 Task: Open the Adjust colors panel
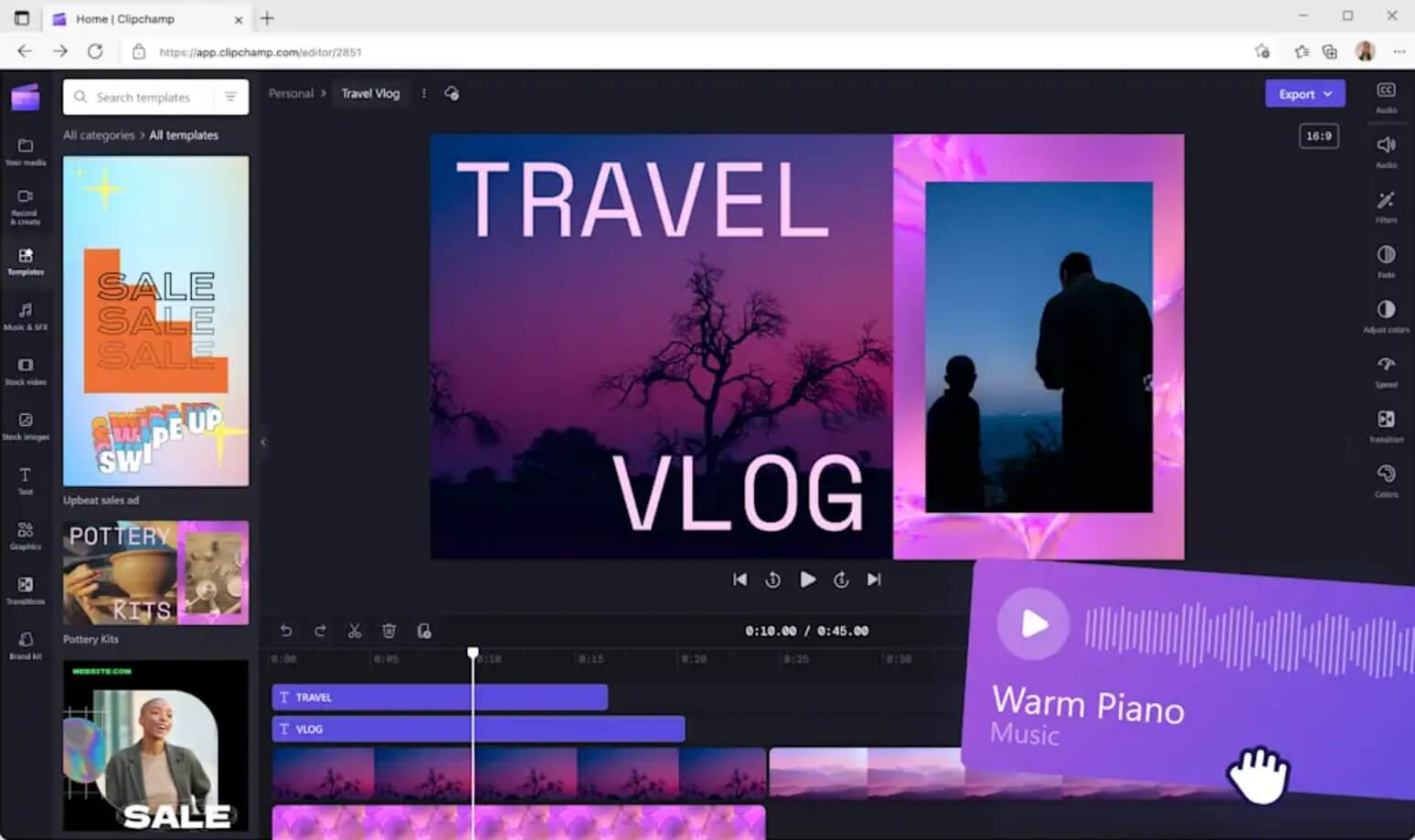pos(1386,315)
